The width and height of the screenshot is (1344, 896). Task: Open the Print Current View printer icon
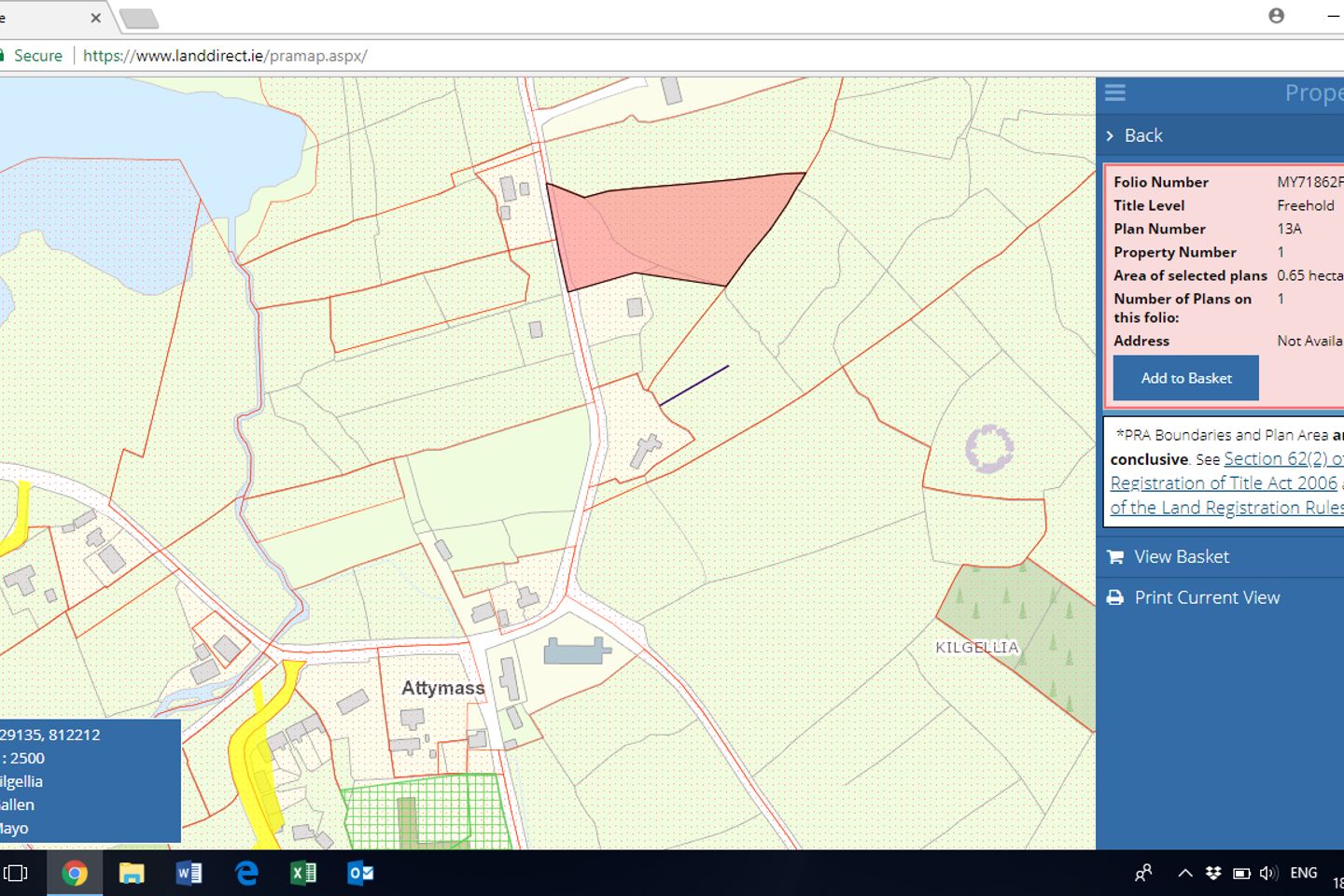1115,597
